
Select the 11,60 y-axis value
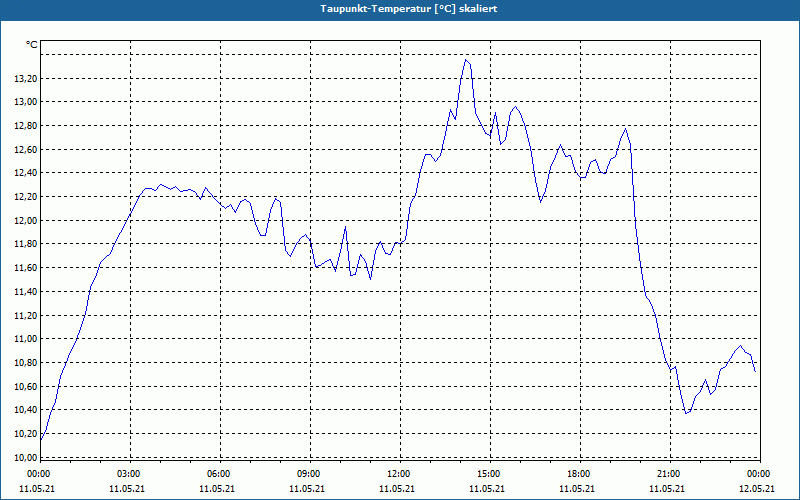(x=27, y=268)
